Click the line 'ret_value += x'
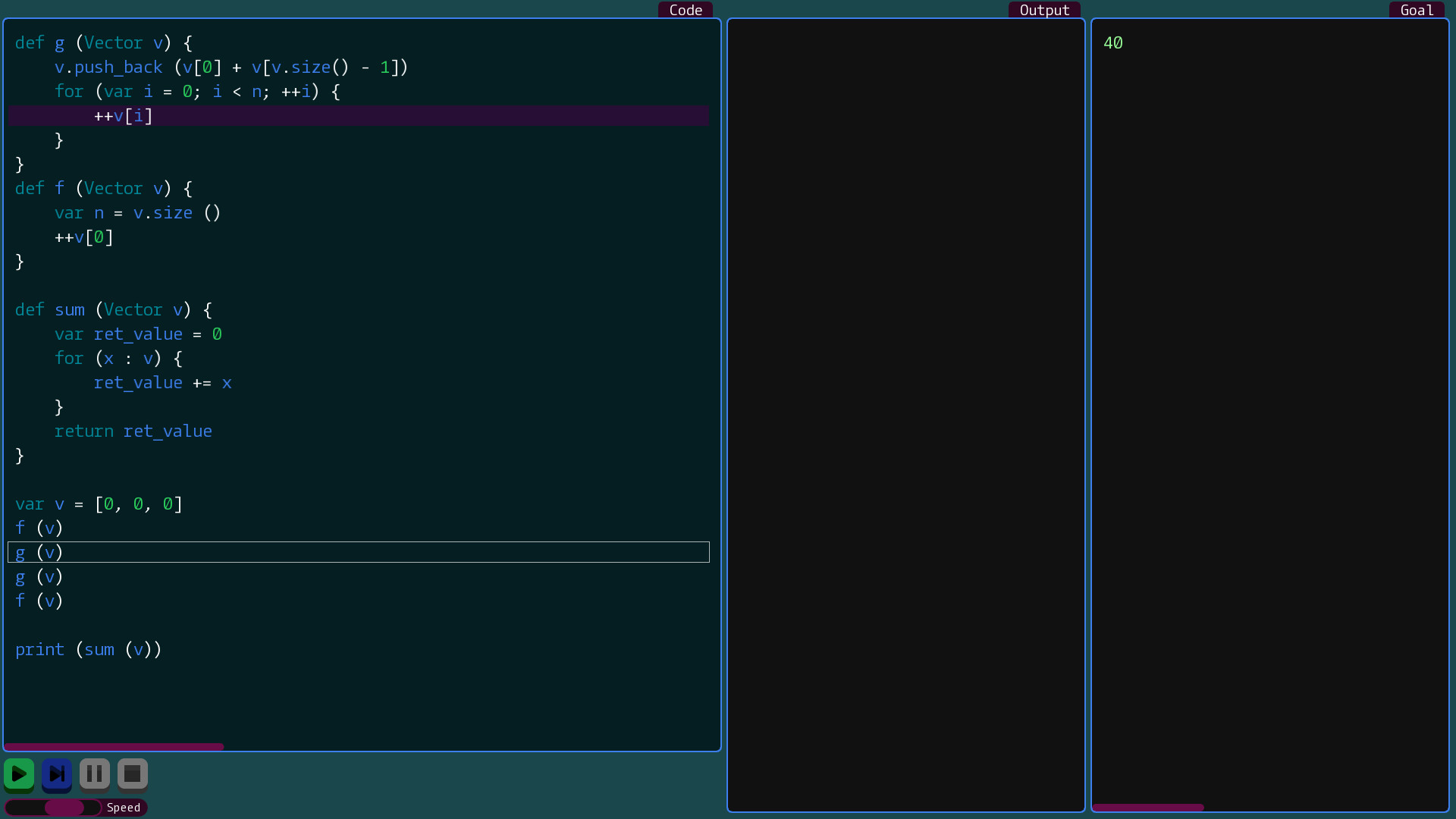This screenshot has width=1456, height=819. [x=162, y=383]
